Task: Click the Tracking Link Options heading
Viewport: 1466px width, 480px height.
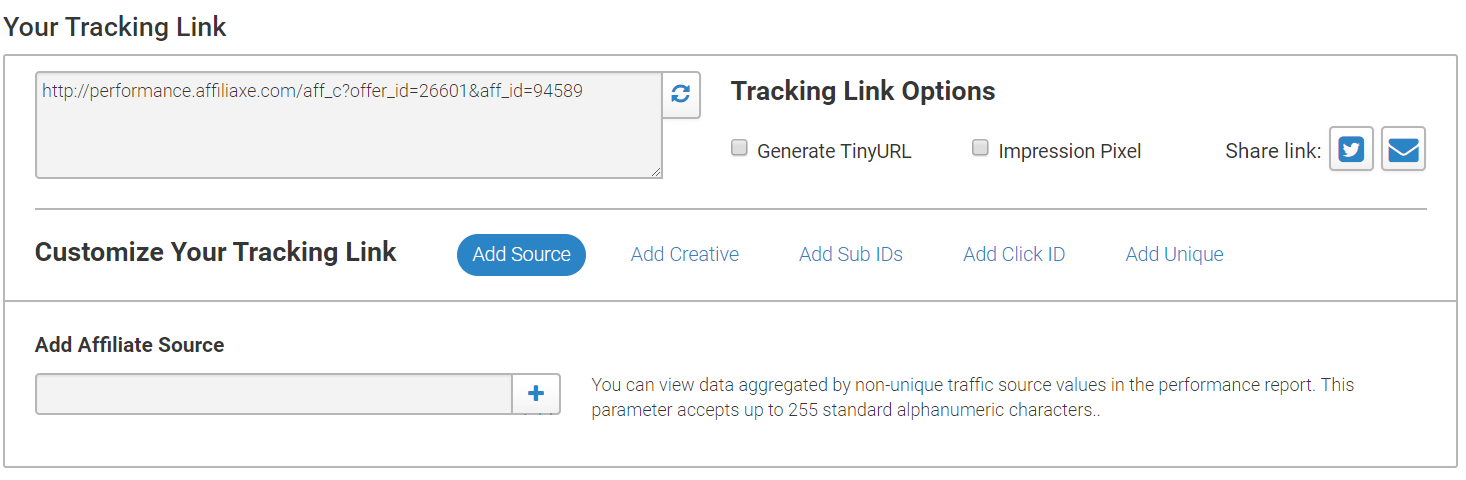Action: 863,91
